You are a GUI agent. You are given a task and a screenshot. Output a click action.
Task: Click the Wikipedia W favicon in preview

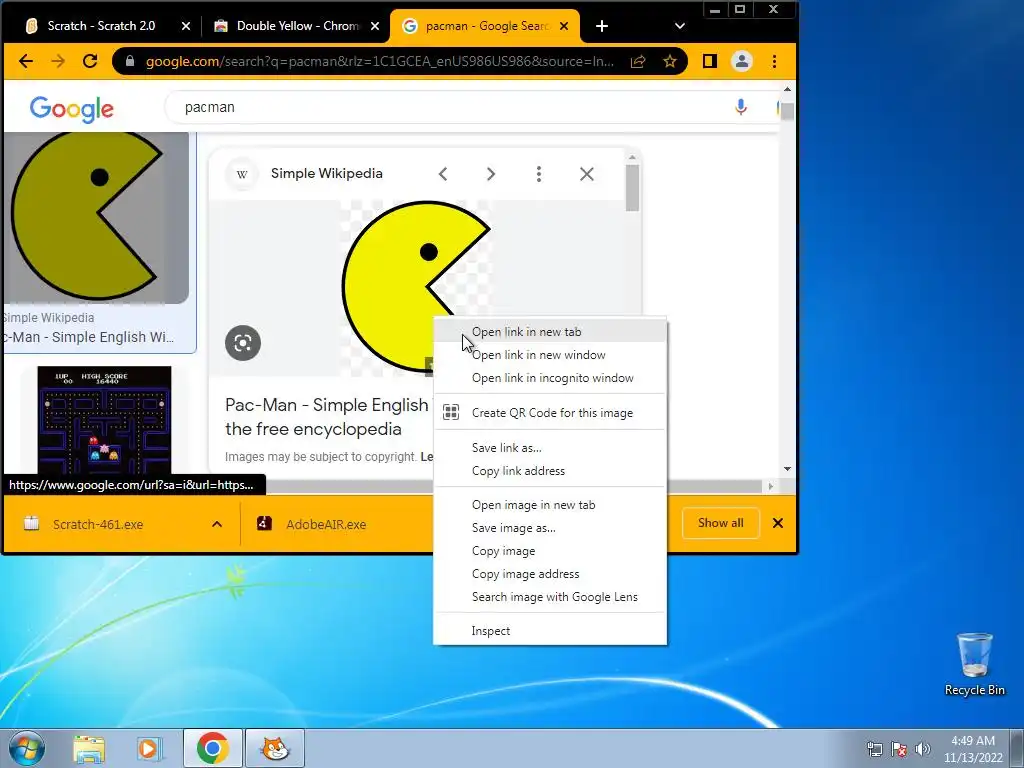pos(242,174)
